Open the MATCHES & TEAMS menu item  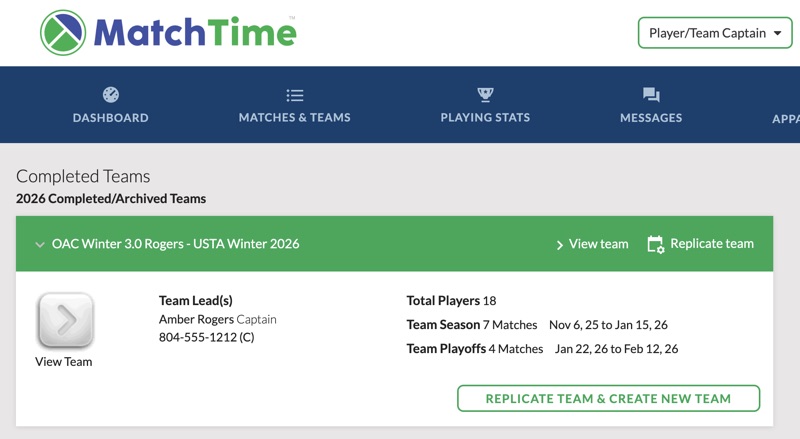[294, 117]
